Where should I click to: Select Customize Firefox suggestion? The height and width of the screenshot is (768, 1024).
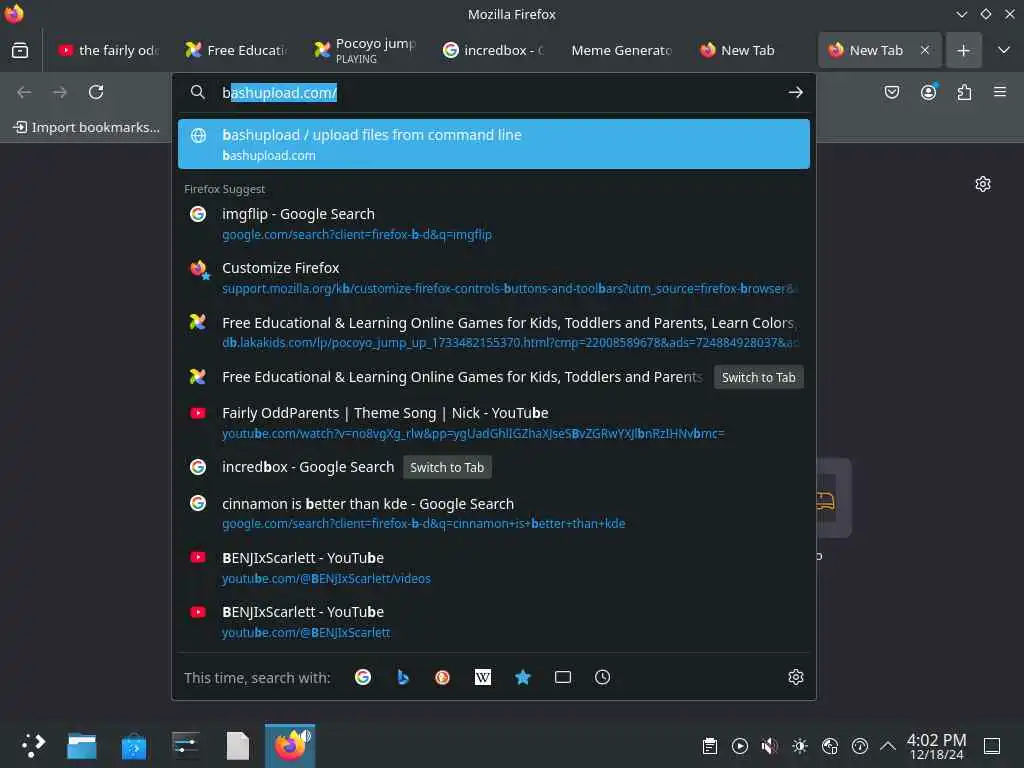tap(494, 278)
